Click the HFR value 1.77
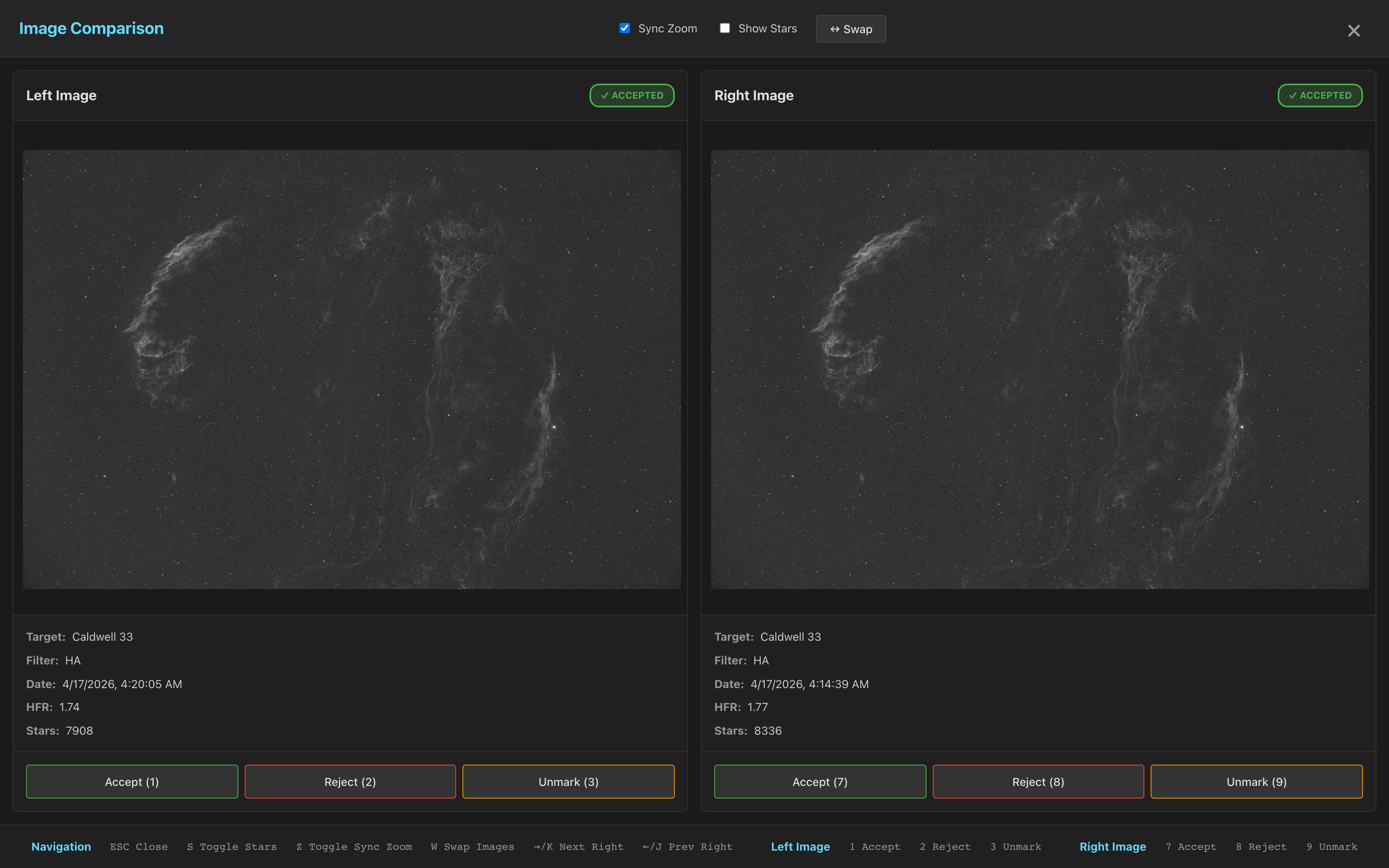Viewport: 1389px width, 868px height. point(757,707)
